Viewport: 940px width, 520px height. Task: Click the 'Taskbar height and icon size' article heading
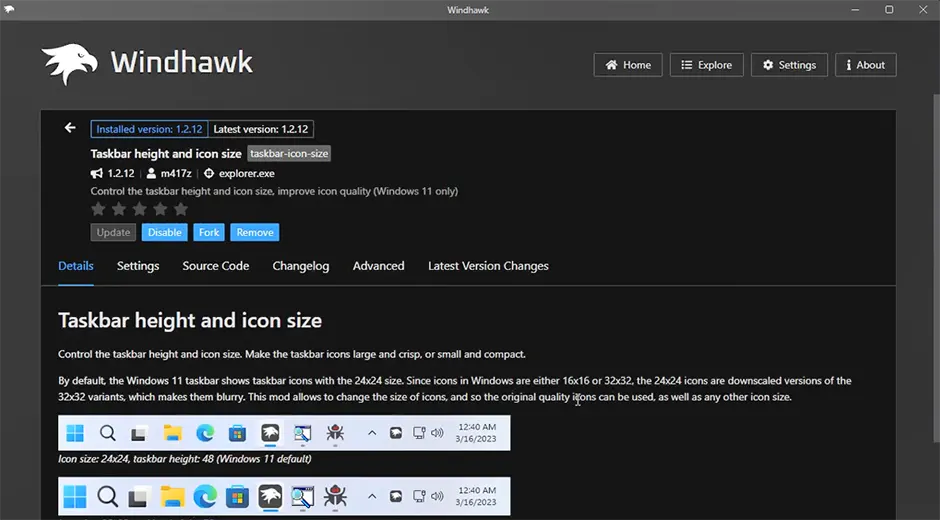pyautogui.click(x=190, y=320)
